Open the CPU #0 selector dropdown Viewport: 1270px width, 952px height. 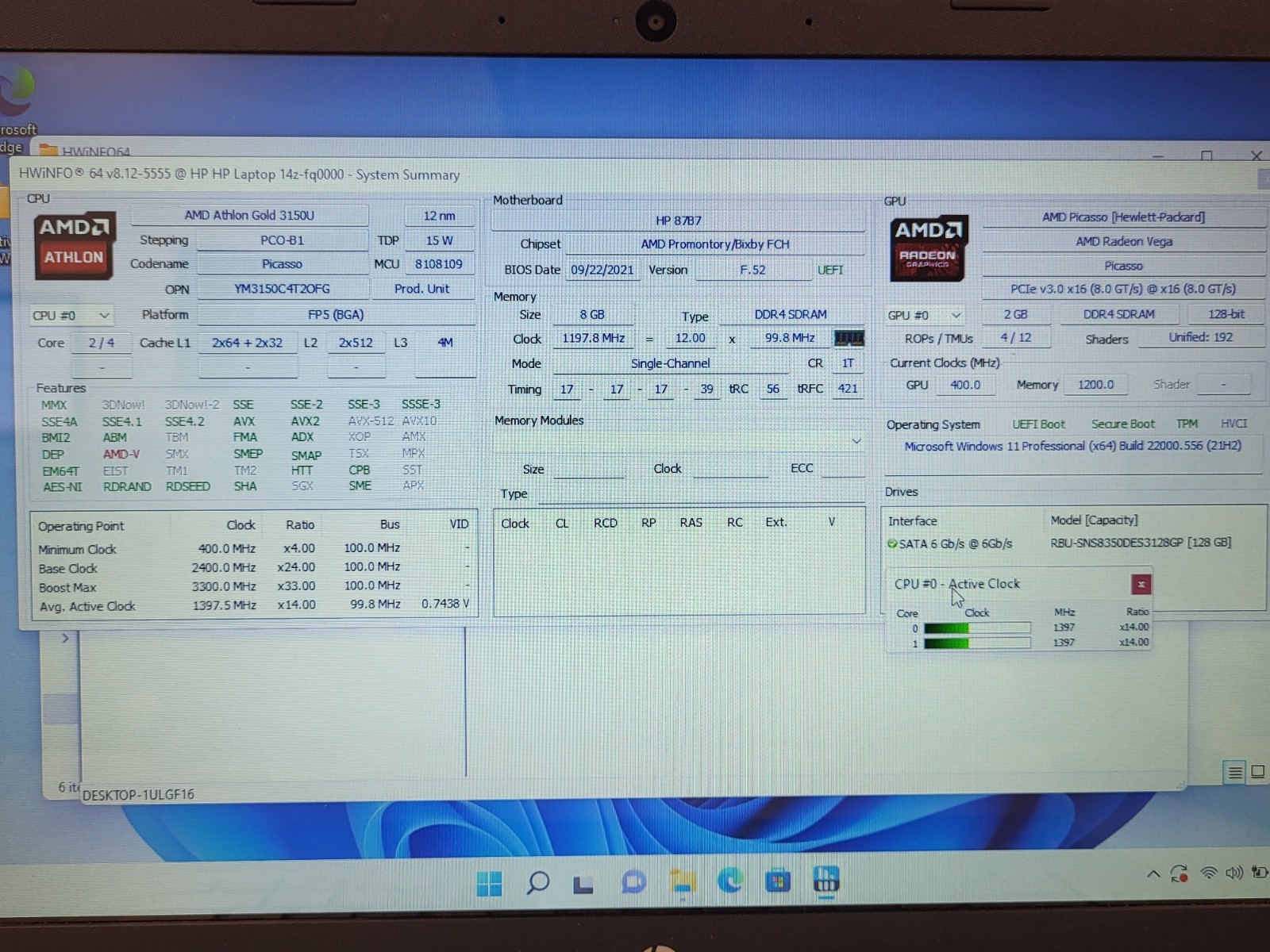coord(71,316)
